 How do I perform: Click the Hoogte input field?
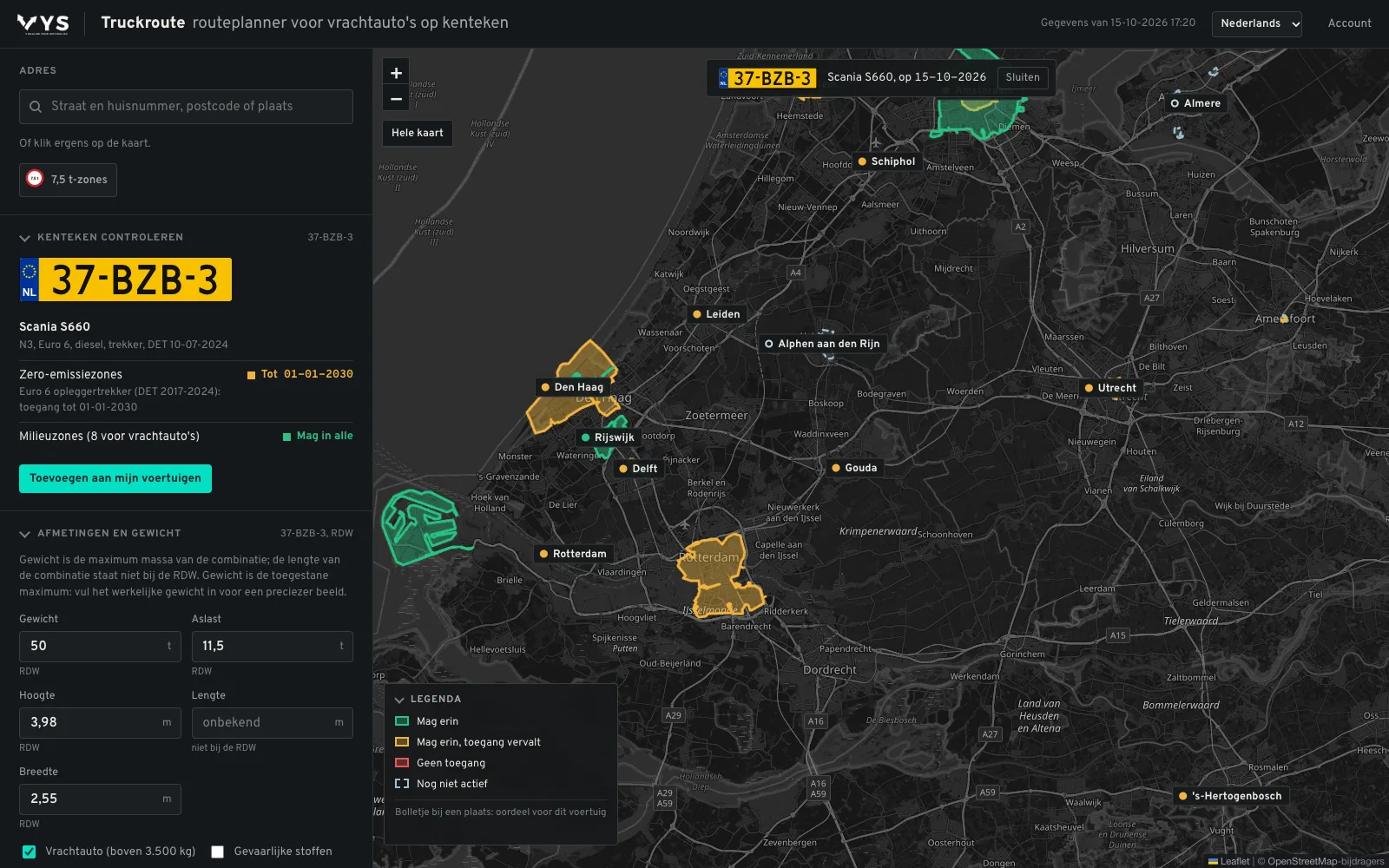pyautogui.click(x=100, y=723)
